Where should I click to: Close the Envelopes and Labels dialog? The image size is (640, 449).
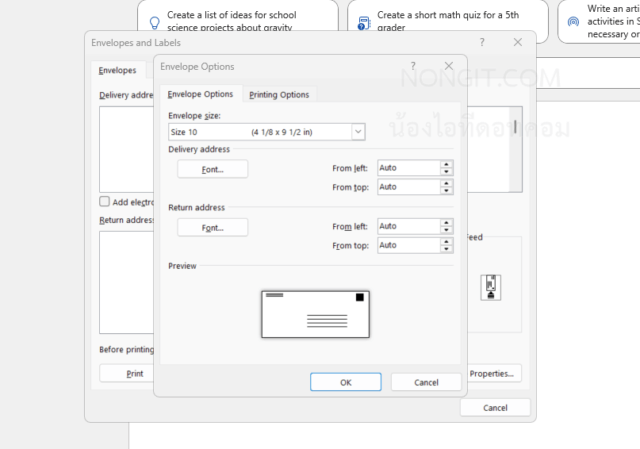(x=518, y=42)
